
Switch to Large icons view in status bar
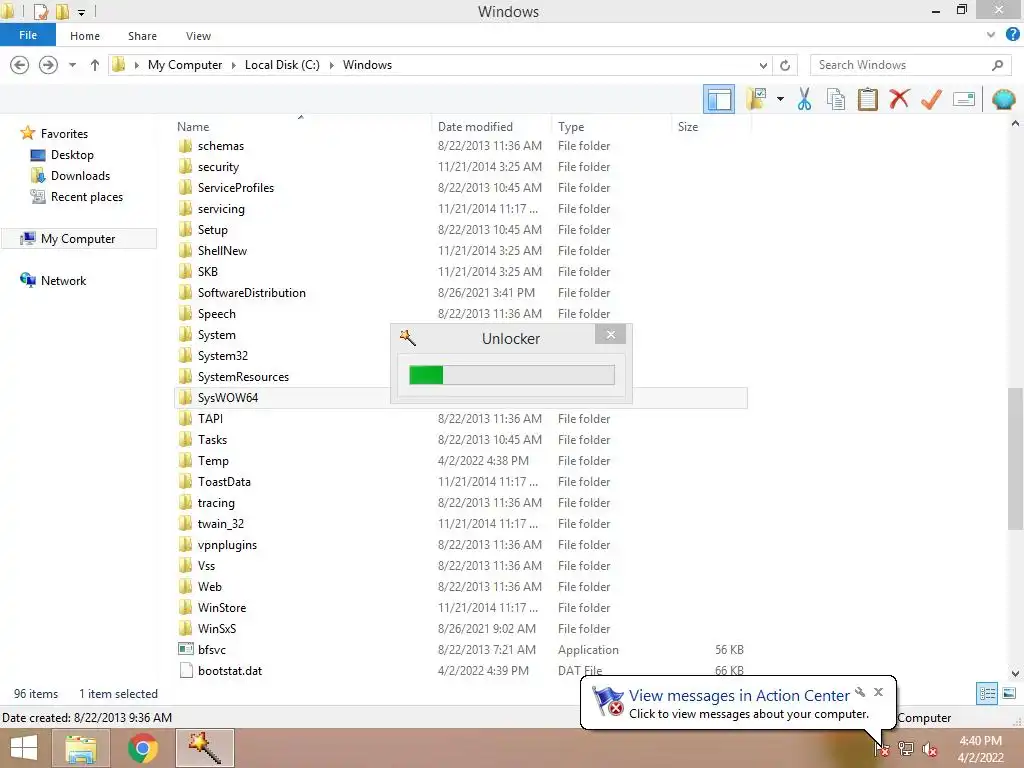pos(1009,693)
